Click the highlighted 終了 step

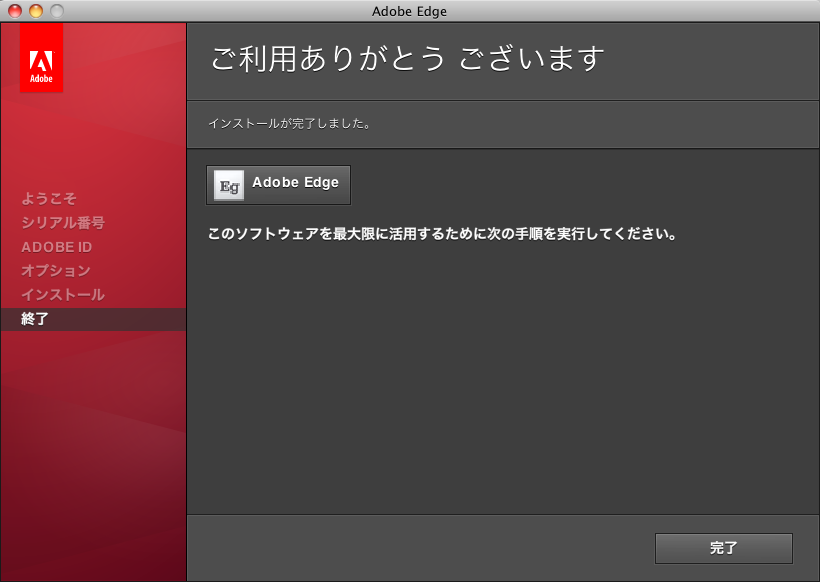coord(35,319)
